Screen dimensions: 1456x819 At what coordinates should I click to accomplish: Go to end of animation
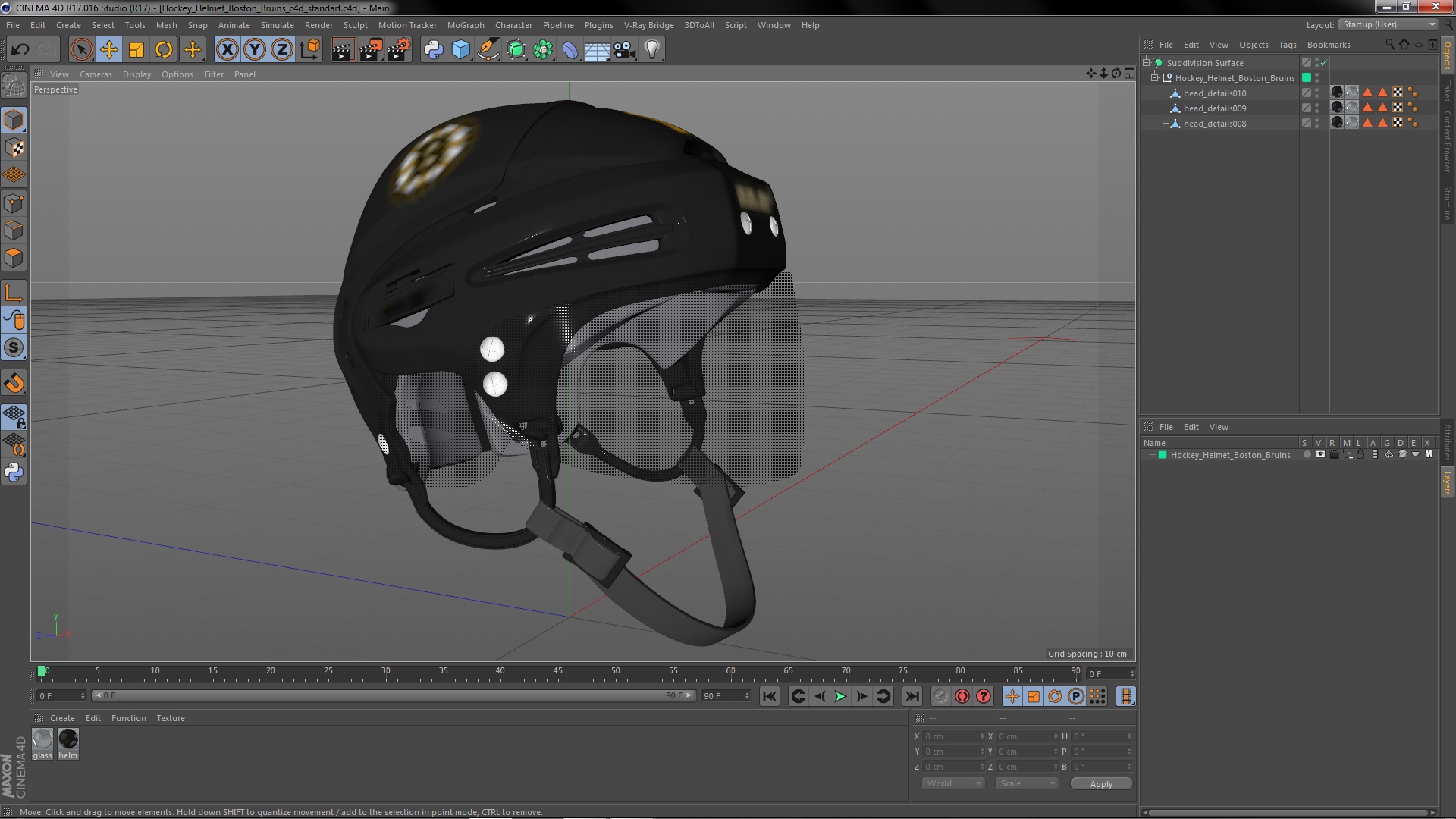[x=912, y=697]
